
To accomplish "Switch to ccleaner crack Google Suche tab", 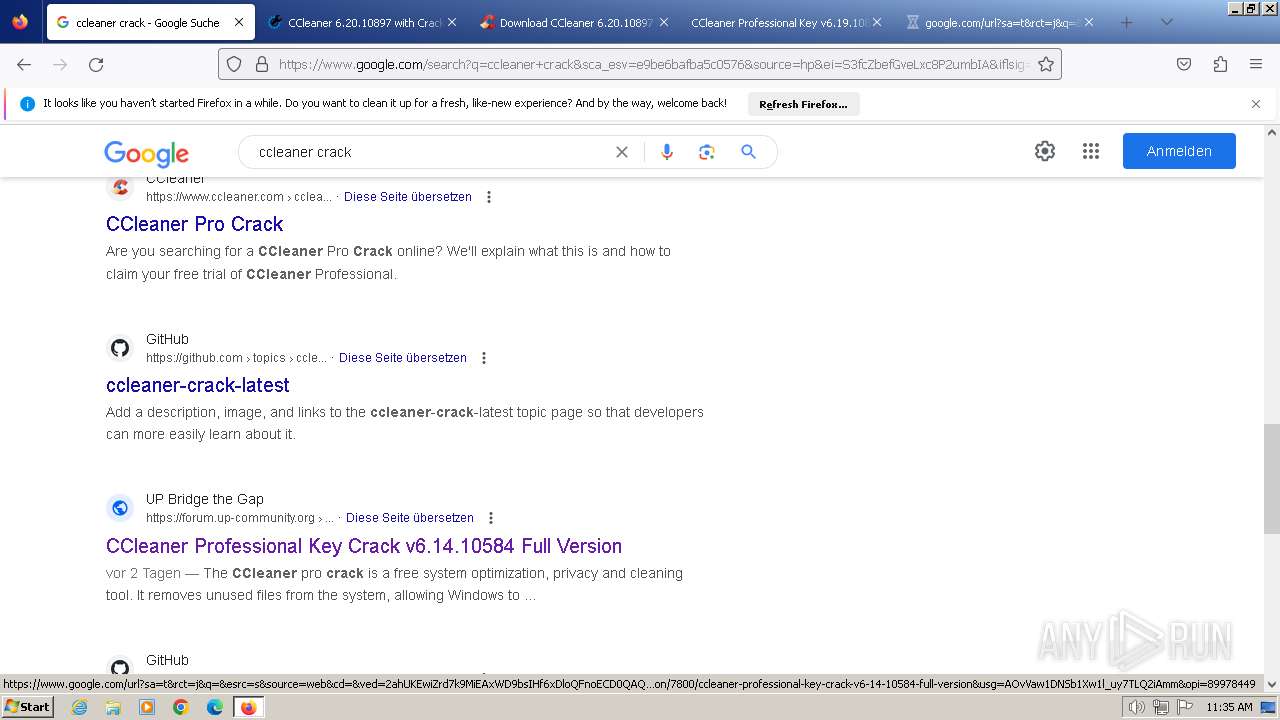I will [x=148, y=22].
